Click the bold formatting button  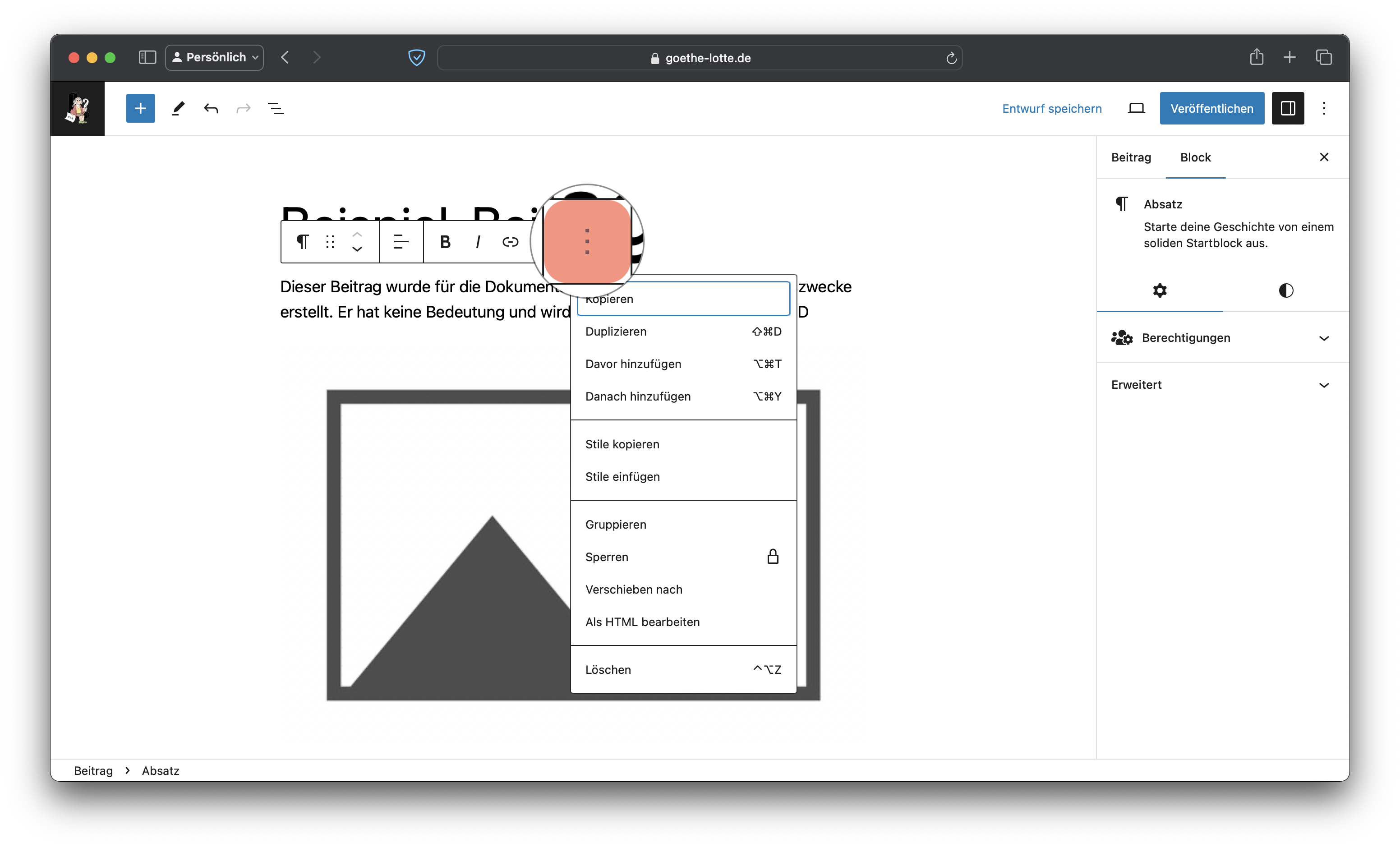[445, 242]
